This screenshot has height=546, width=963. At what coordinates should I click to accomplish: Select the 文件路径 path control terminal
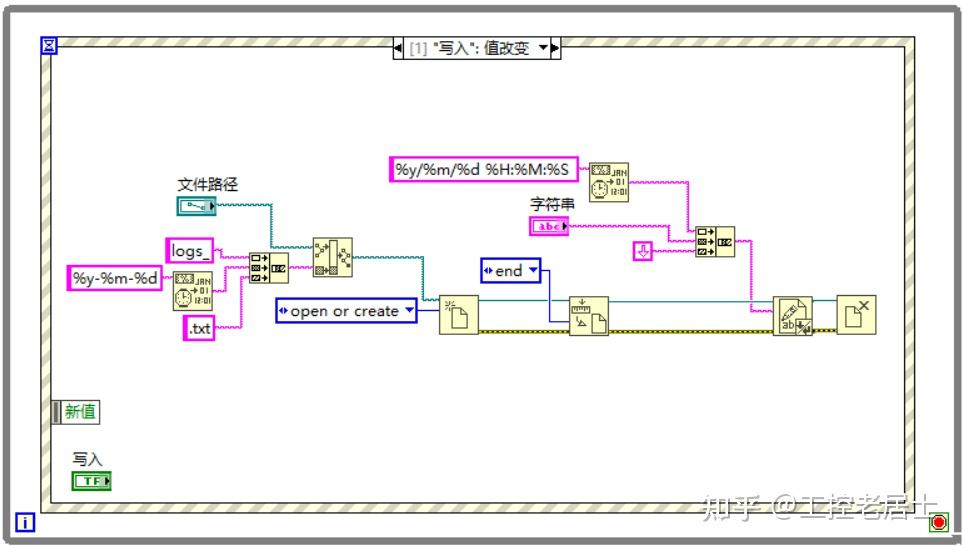tap(197, 206)
